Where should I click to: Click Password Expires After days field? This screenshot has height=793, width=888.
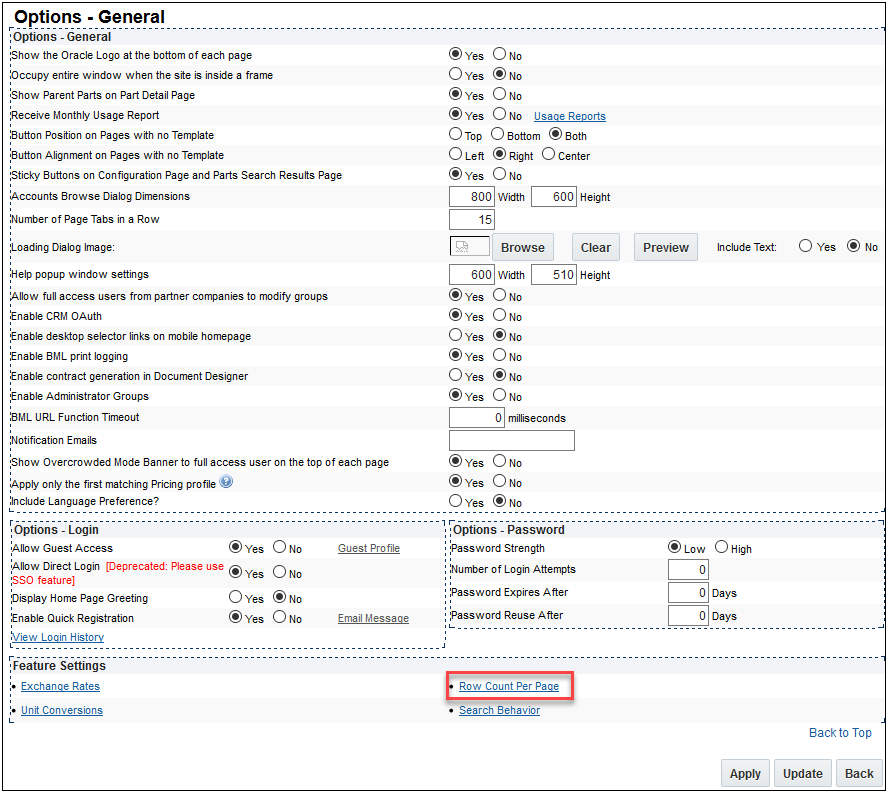tap(688, 593)
